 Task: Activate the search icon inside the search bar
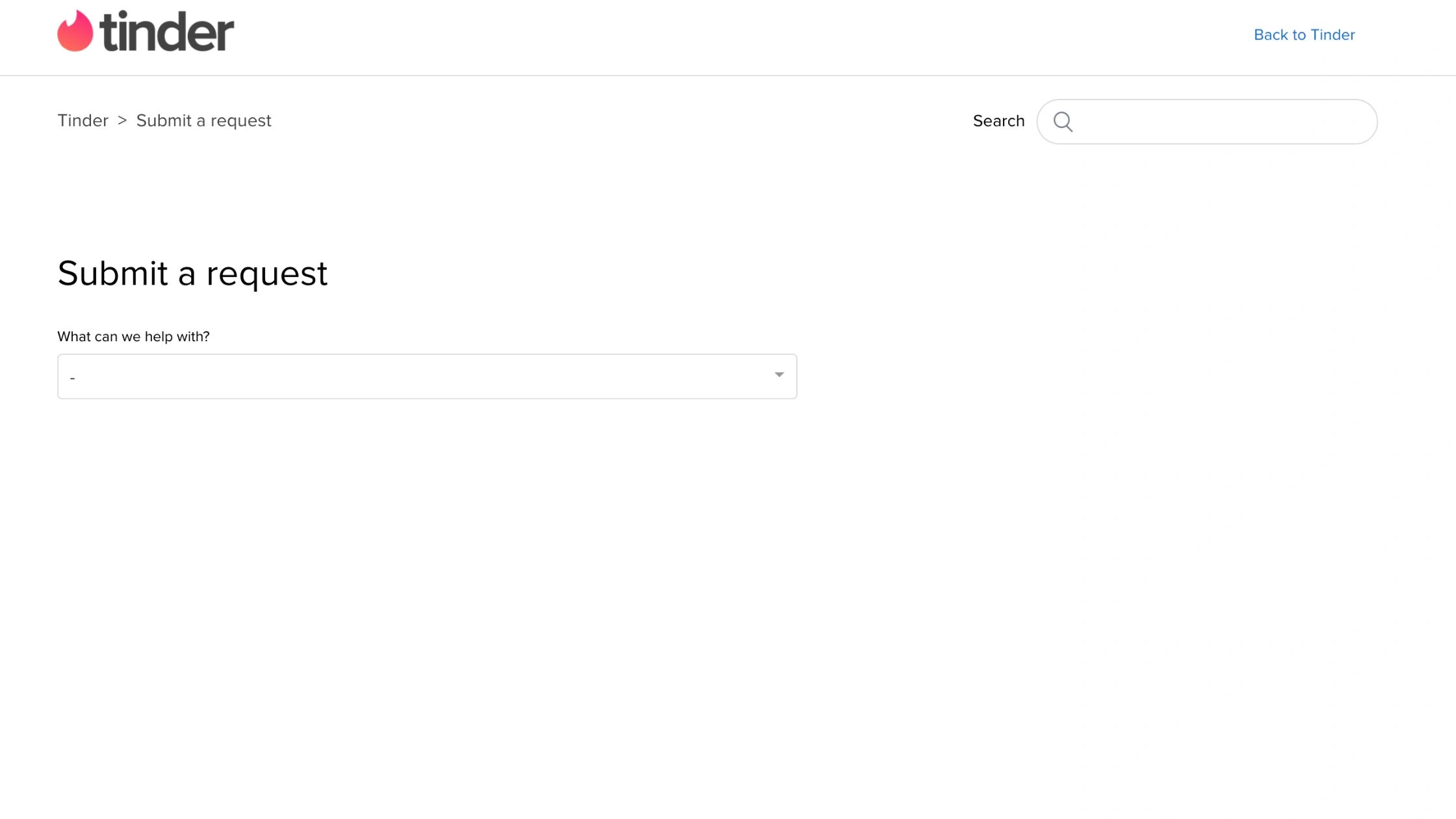click(1064, 122)
